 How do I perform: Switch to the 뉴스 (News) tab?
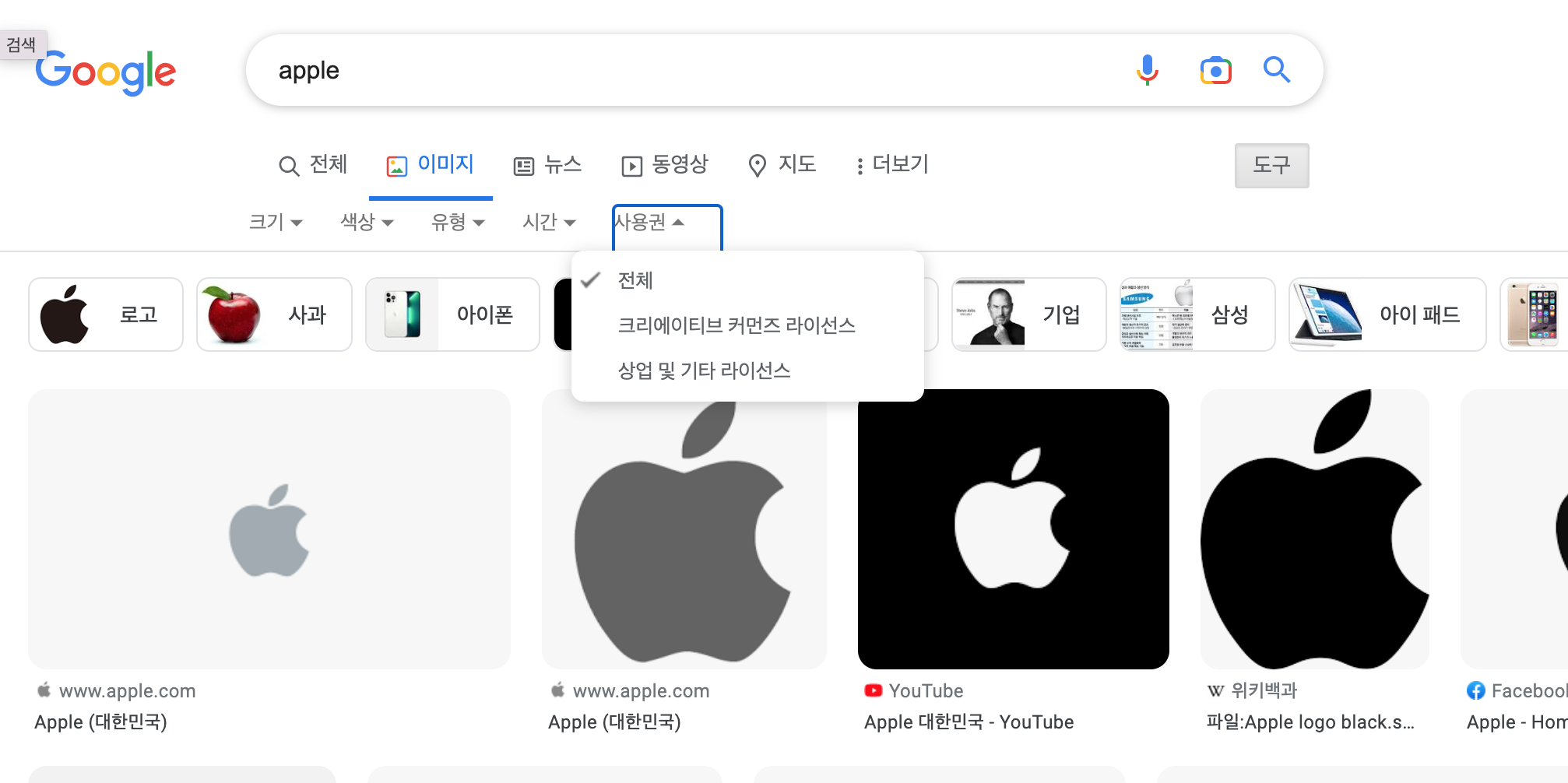coord(548,165)
